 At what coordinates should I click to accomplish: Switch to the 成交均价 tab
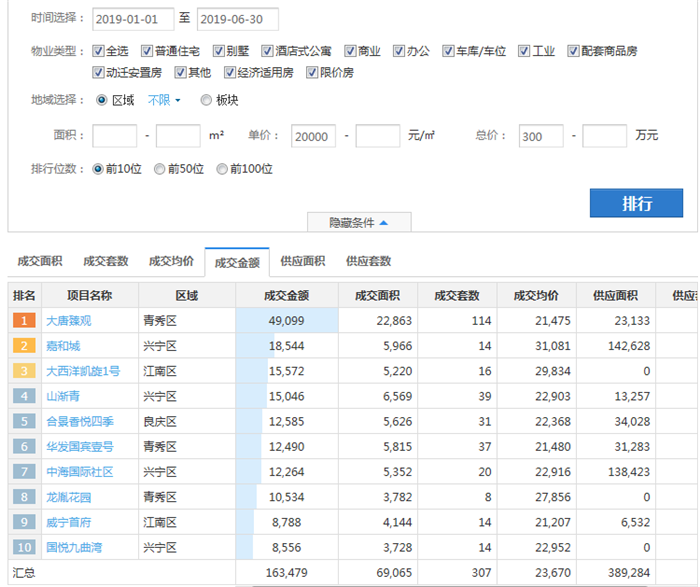(x=171, y=261)
